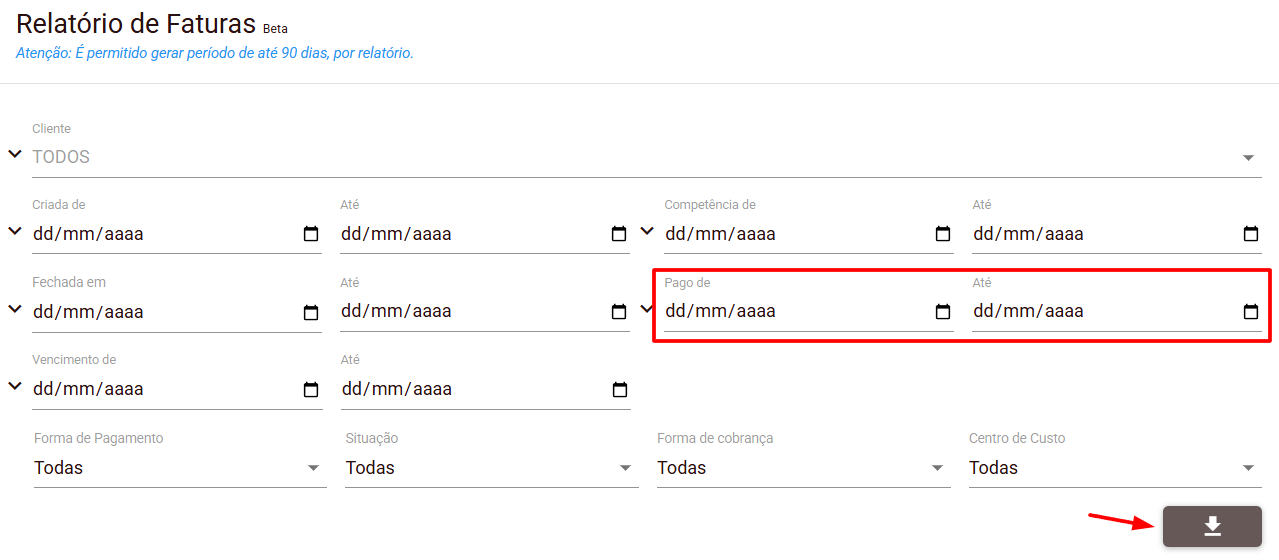Screen dimensions: 1279x560
Task: Click calendar icon in Pago de field
Action: pyautogui.click(x=943, y=312)
